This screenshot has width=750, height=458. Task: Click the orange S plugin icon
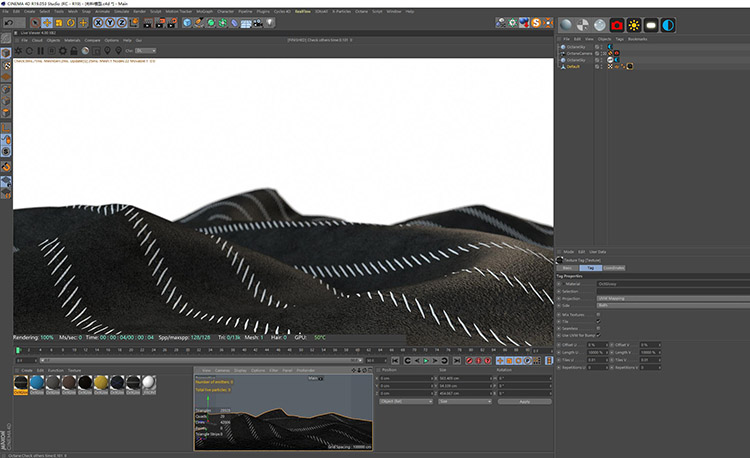tap(536, 22)
